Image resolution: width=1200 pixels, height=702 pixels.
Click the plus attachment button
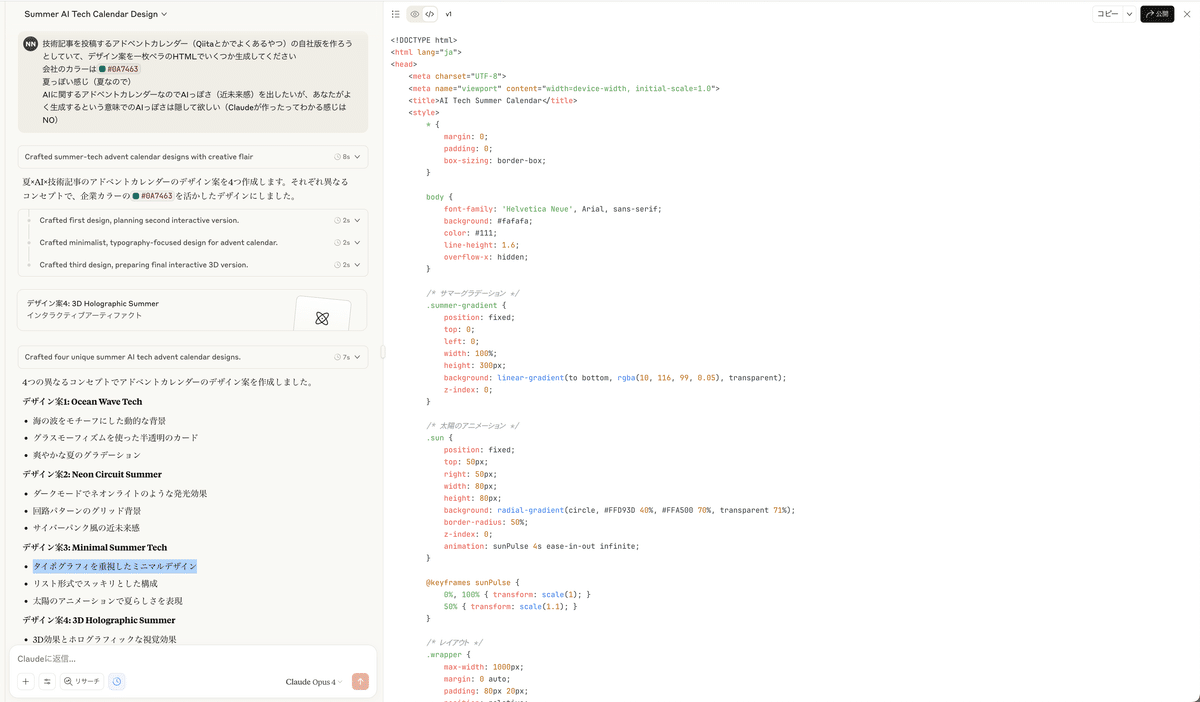[x=26, y=682]
